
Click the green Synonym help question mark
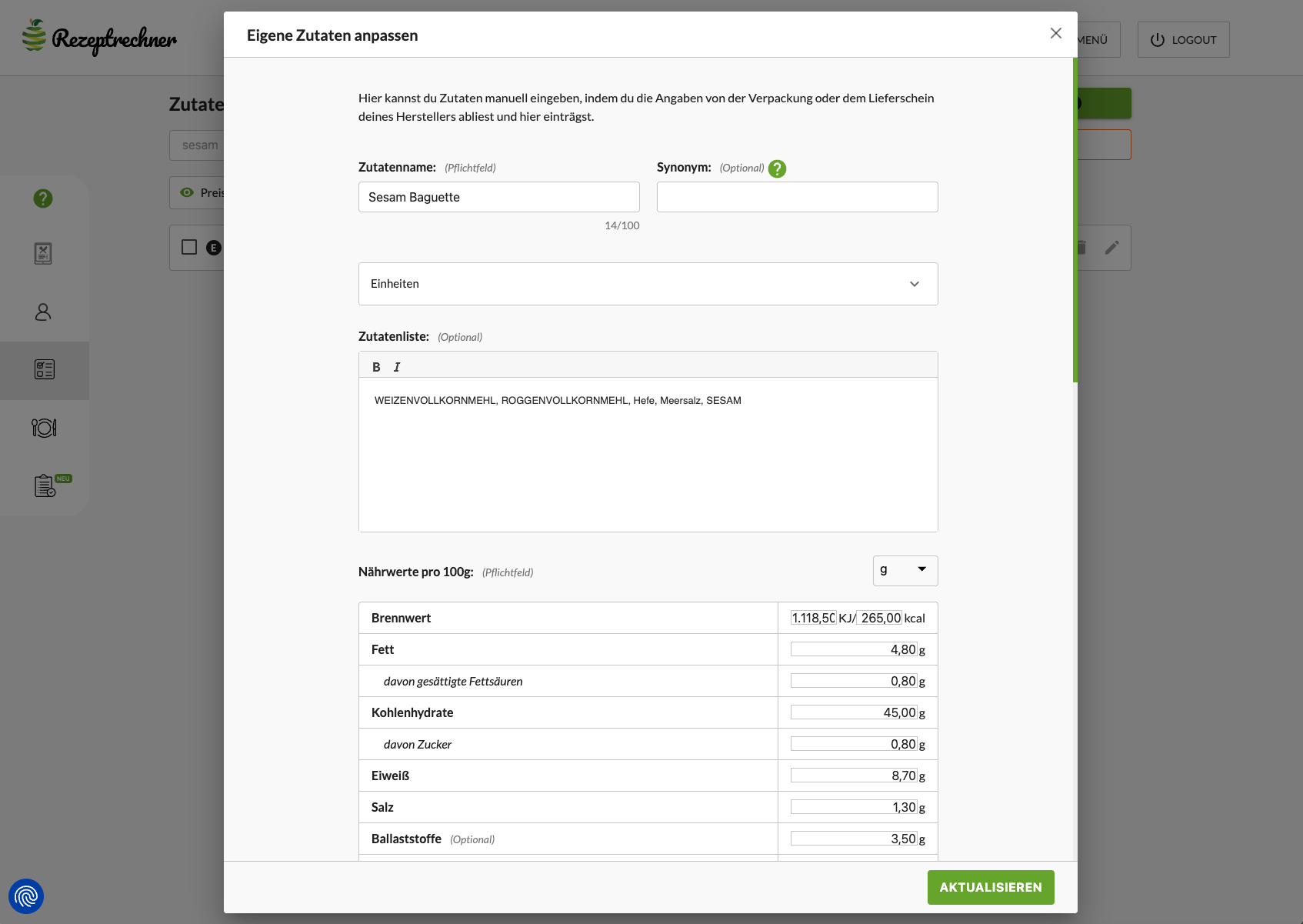777,168
